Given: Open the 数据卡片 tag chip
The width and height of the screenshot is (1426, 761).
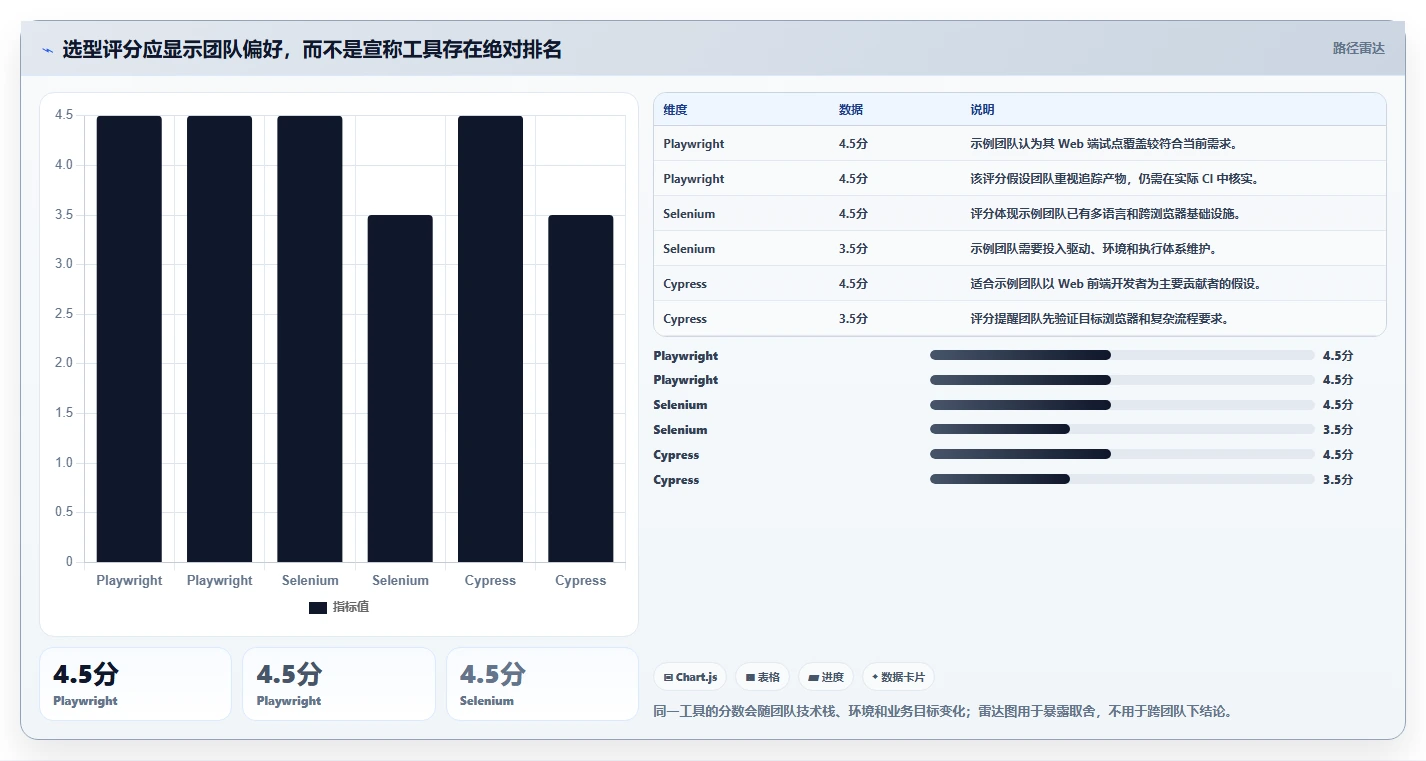Looking at the screenshot, I should tap(898, 677).
